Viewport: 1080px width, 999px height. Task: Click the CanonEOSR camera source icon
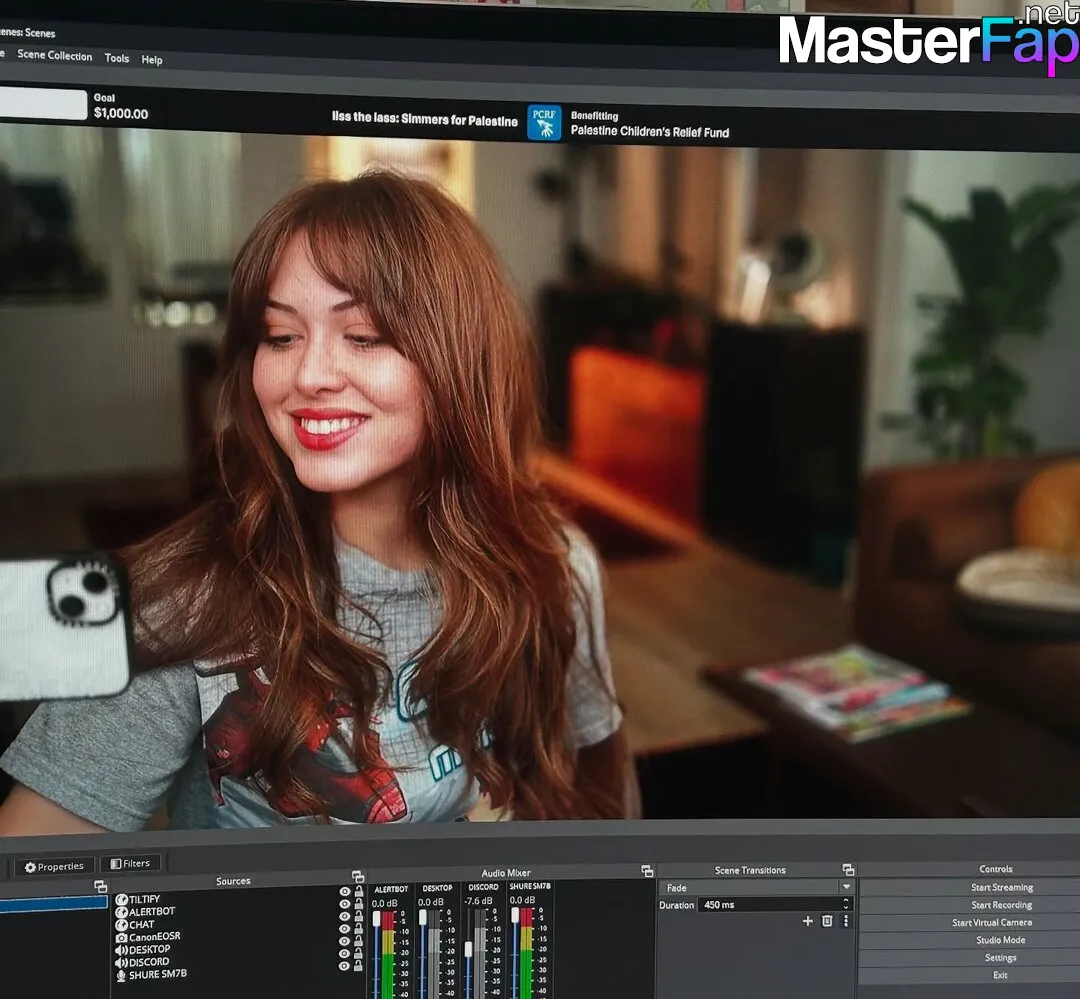coord(121,938)
